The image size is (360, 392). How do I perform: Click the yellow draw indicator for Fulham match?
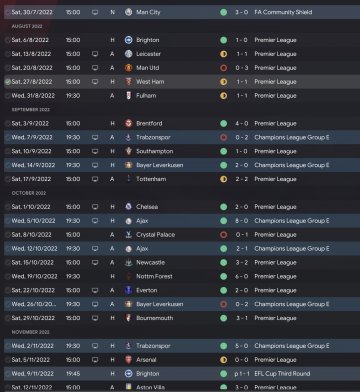224,96
